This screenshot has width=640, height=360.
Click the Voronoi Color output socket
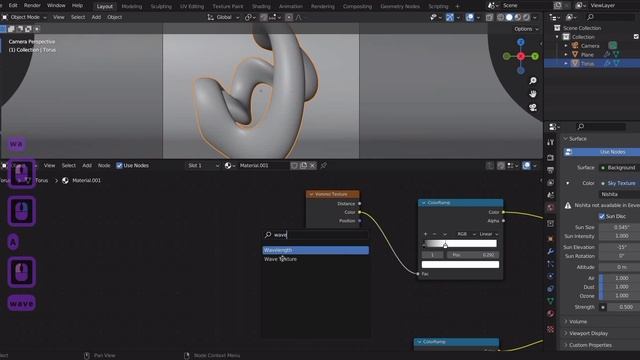[x=359, y=212]
